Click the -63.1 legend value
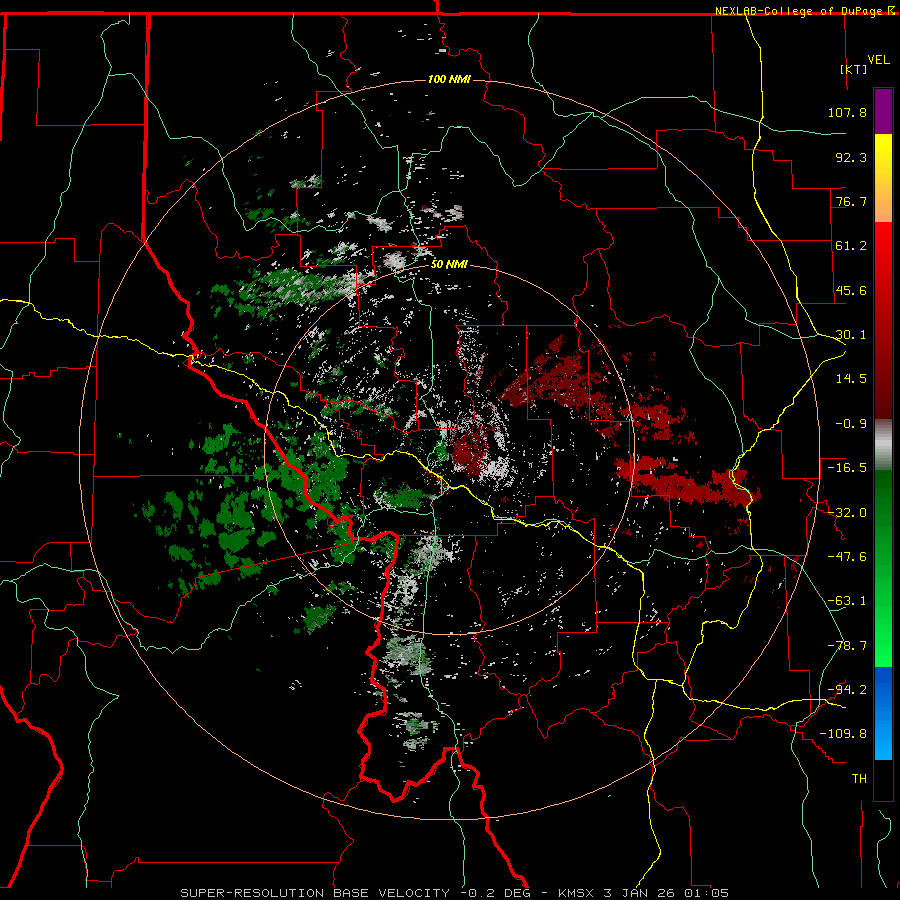900x900 pixels. pyautogui.click(x=847, y=601)
